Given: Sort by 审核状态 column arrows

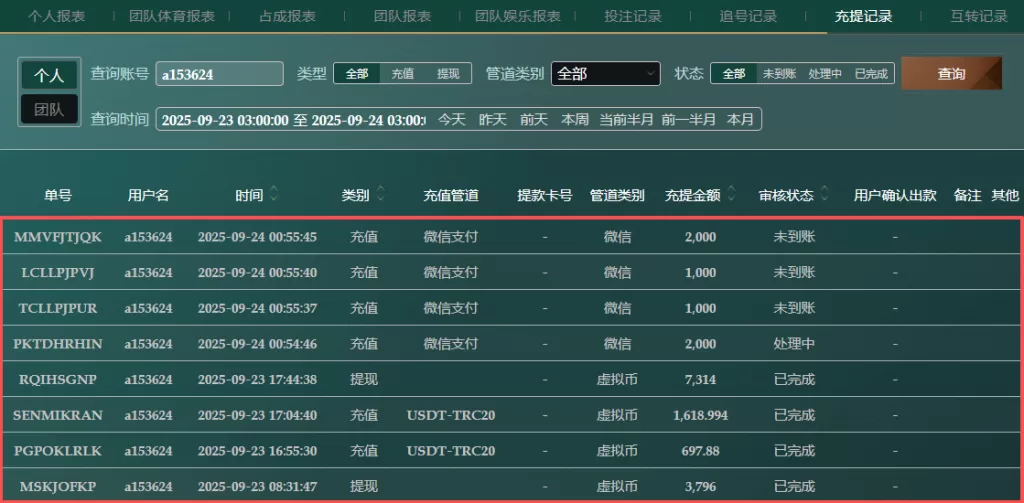Looking at the screenshot, I should [x=828, y=195].
